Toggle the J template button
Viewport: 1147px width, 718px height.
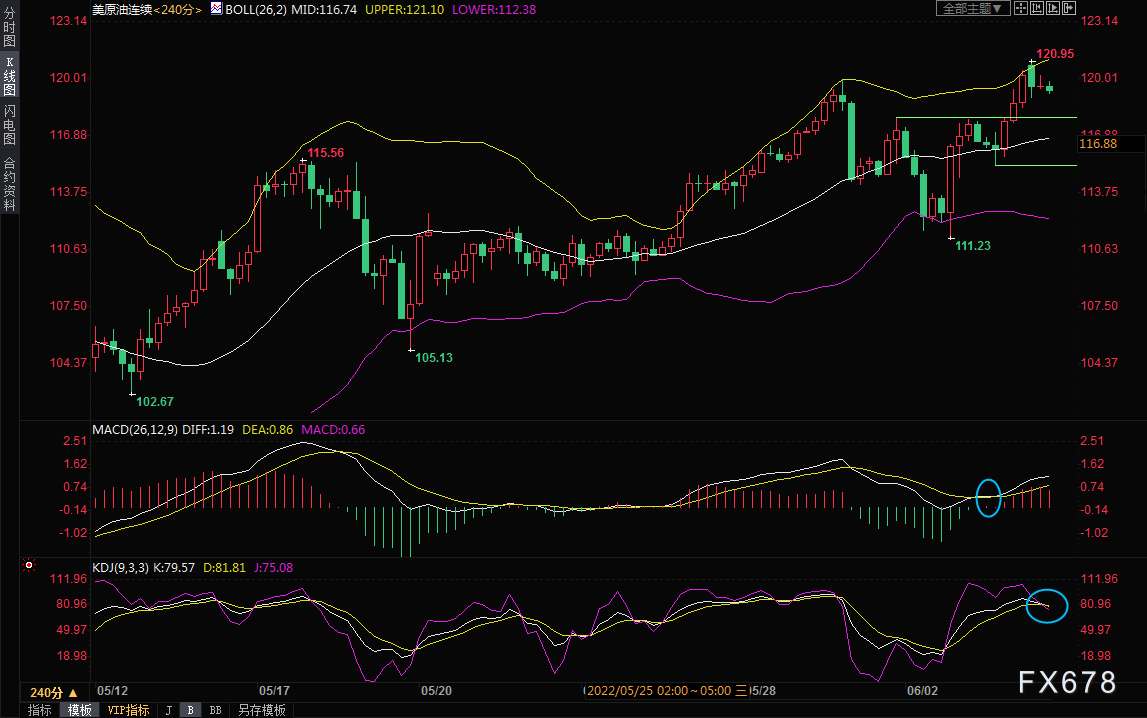point(169,710)
